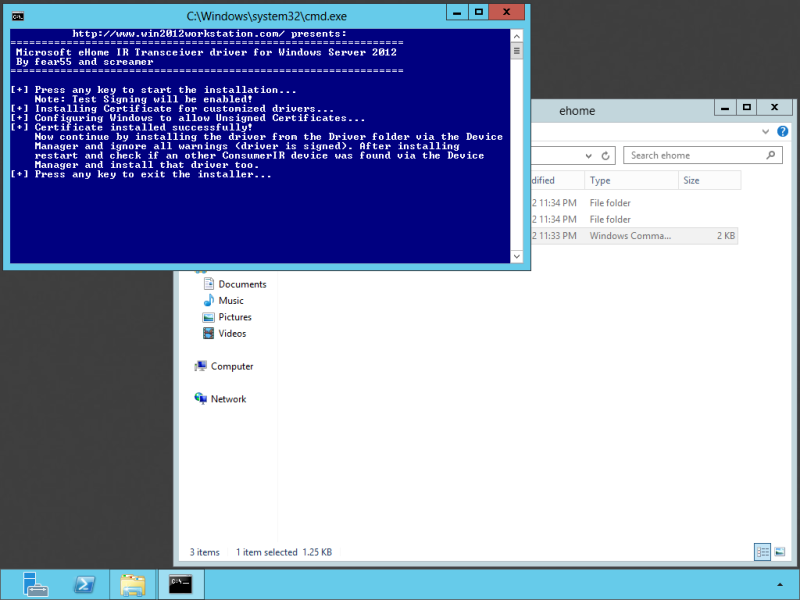Click the ehome window title text
The height and width of the screenshot is (600, 800).
(x=577, y=111)
